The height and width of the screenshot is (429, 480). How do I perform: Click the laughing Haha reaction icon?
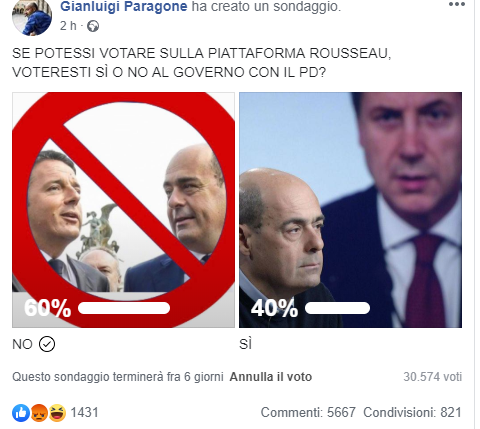57,413
